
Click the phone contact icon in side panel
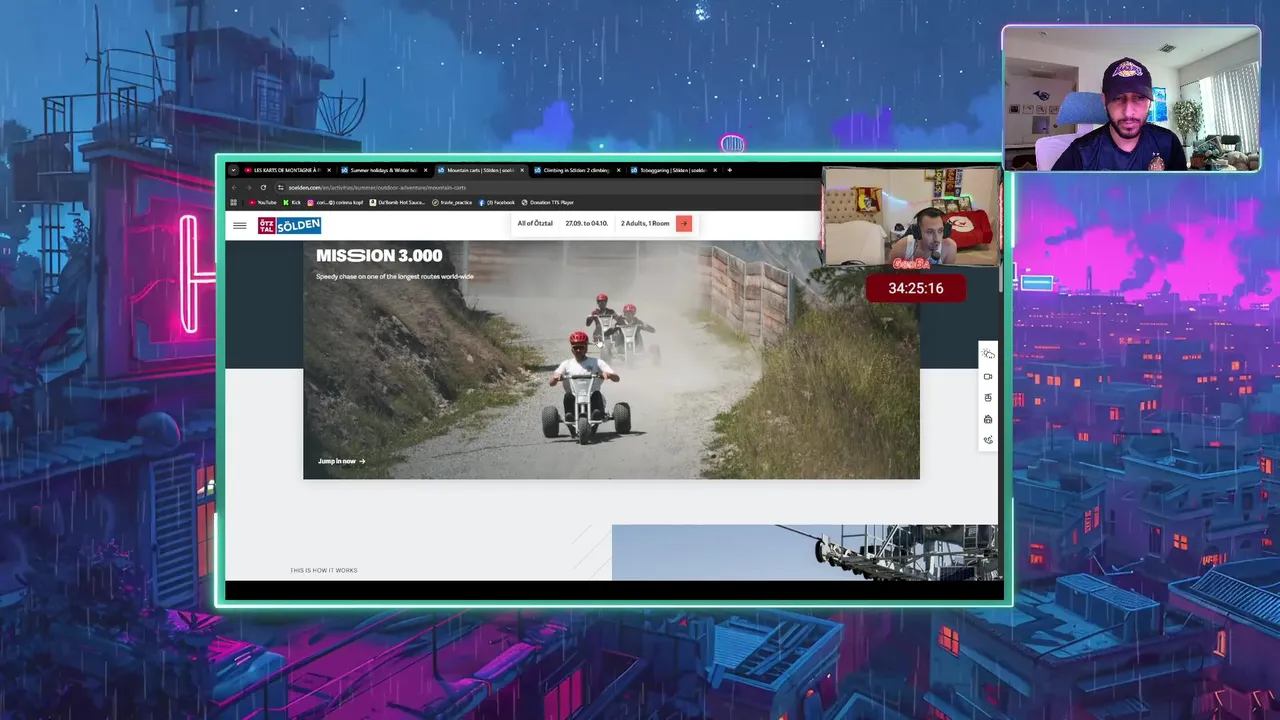click(x=988, y=440)
